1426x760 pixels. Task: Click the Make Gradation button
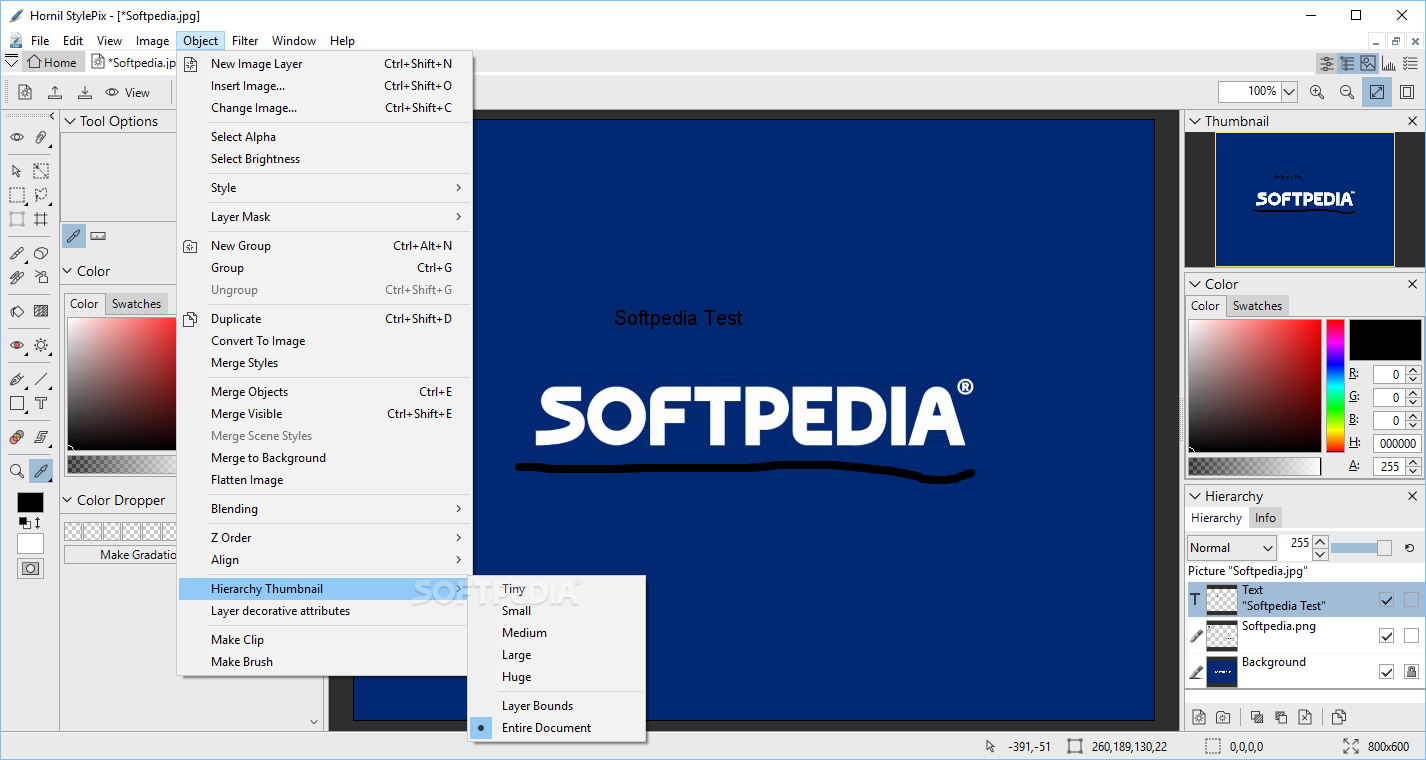click(120, 554)
